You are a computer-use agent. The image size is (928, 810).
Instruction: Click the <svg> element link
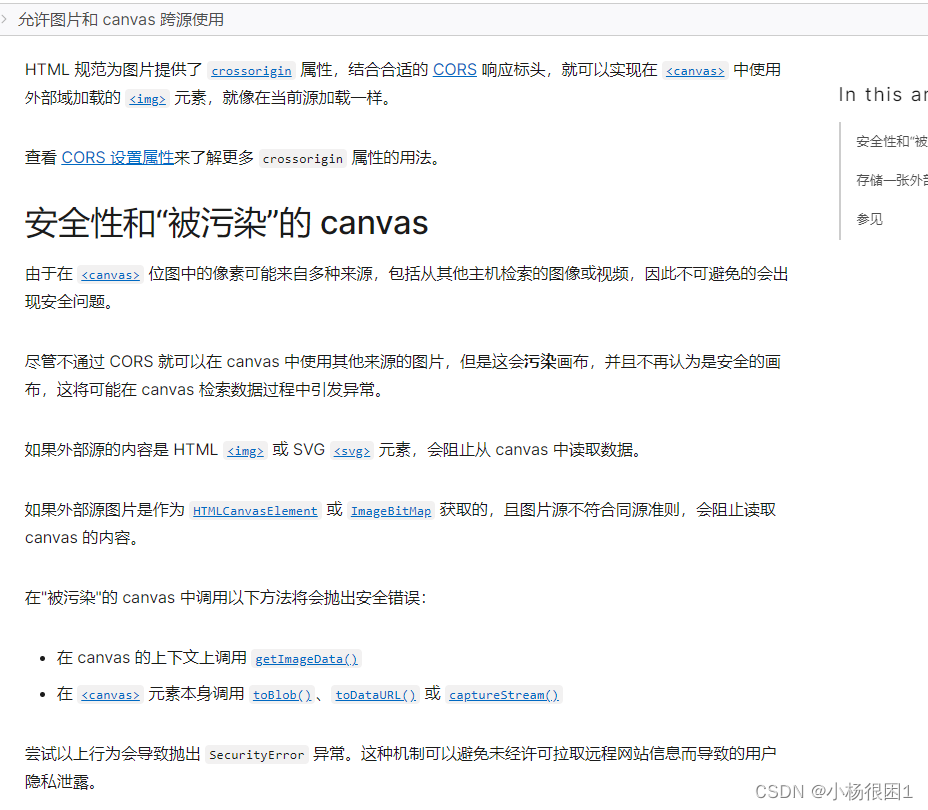[x=351, y=451]
